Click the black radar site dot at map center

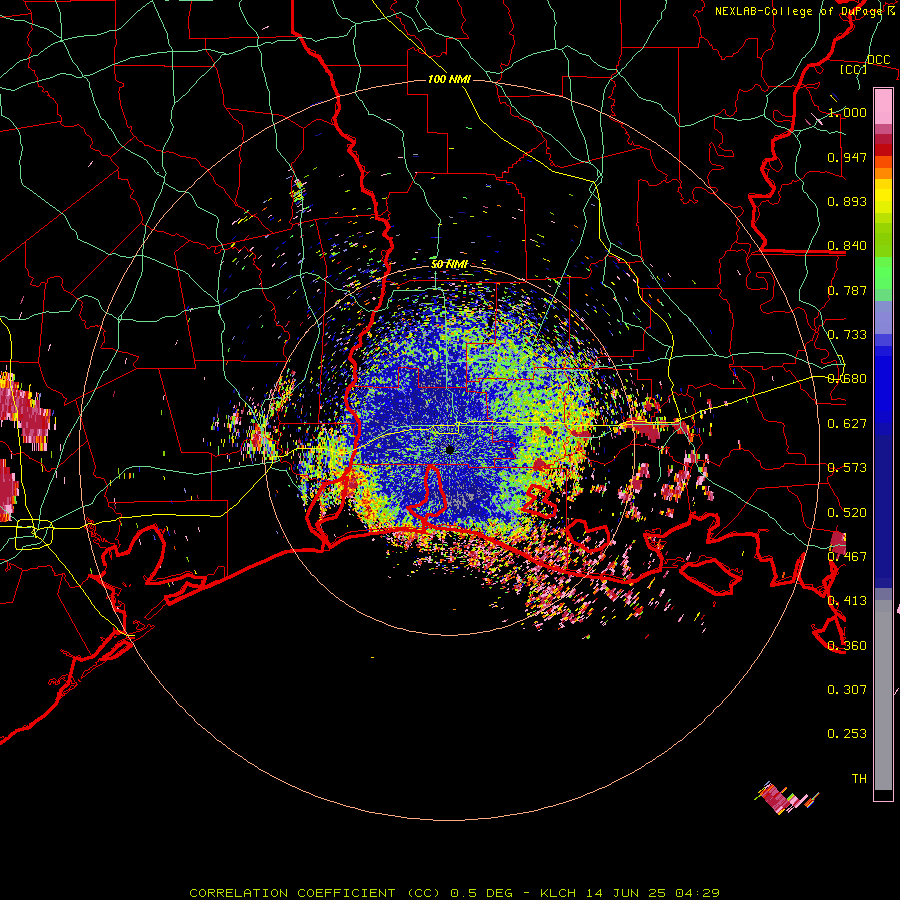(x=450, y=449)
